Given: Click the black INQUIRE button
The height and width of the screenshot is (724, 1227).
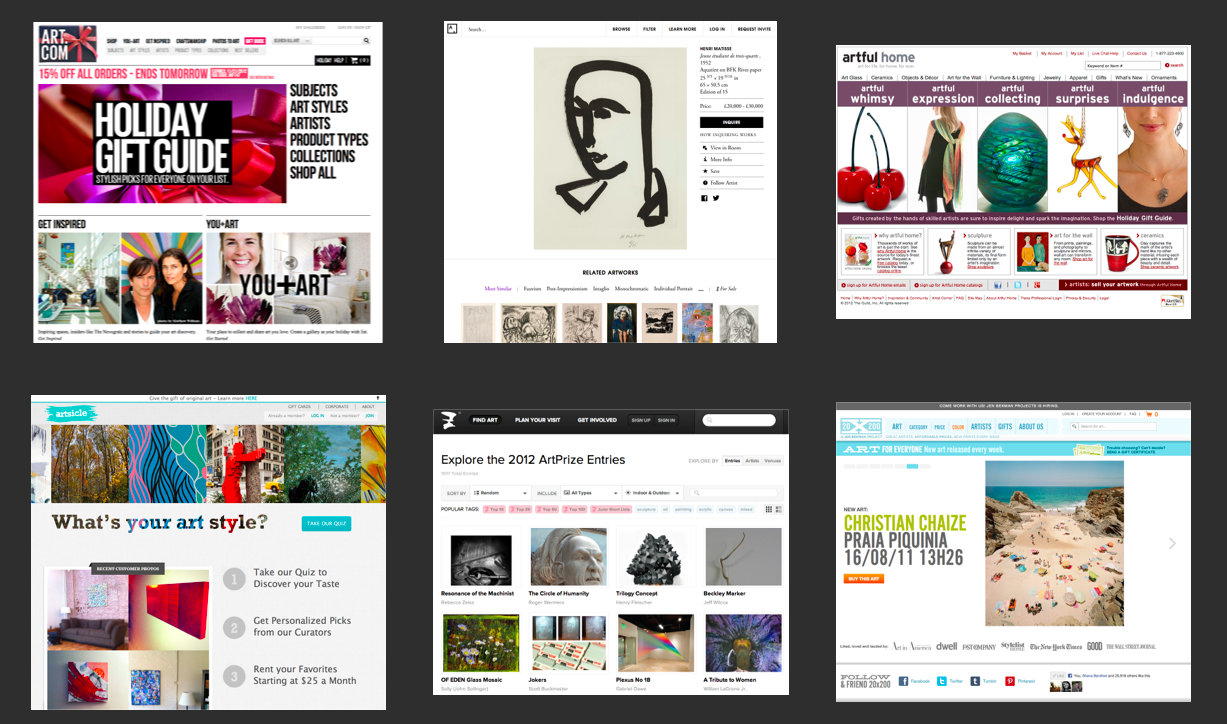Looking at the screenshot, I should pos(731,122).
